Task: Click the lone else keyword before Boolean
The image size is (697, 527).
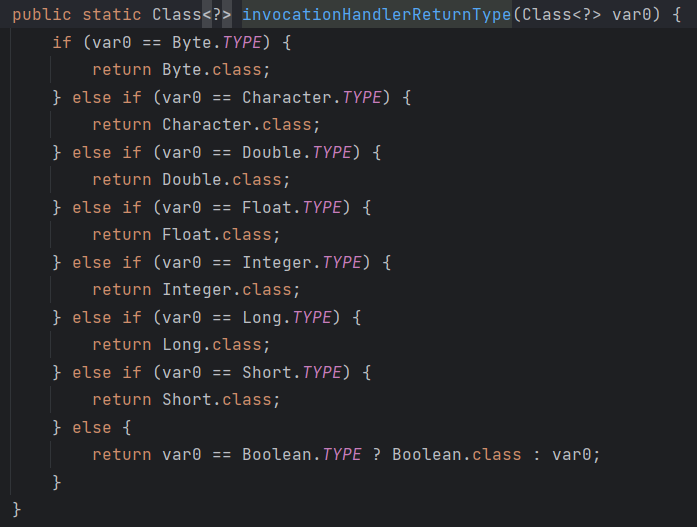Action: pyautogui.click(x=92, y=427)
